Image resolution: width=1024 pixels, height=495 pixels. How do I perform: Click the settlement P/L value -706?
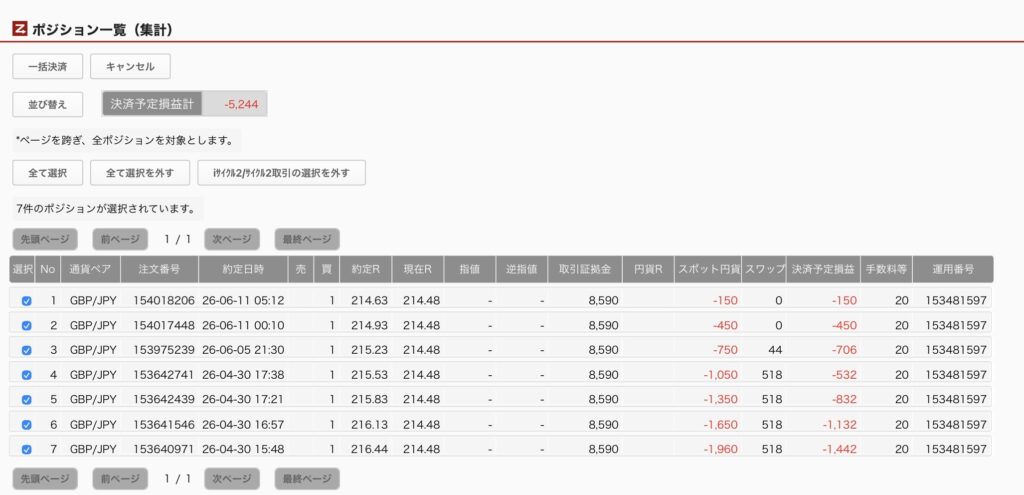pos(844,350)
